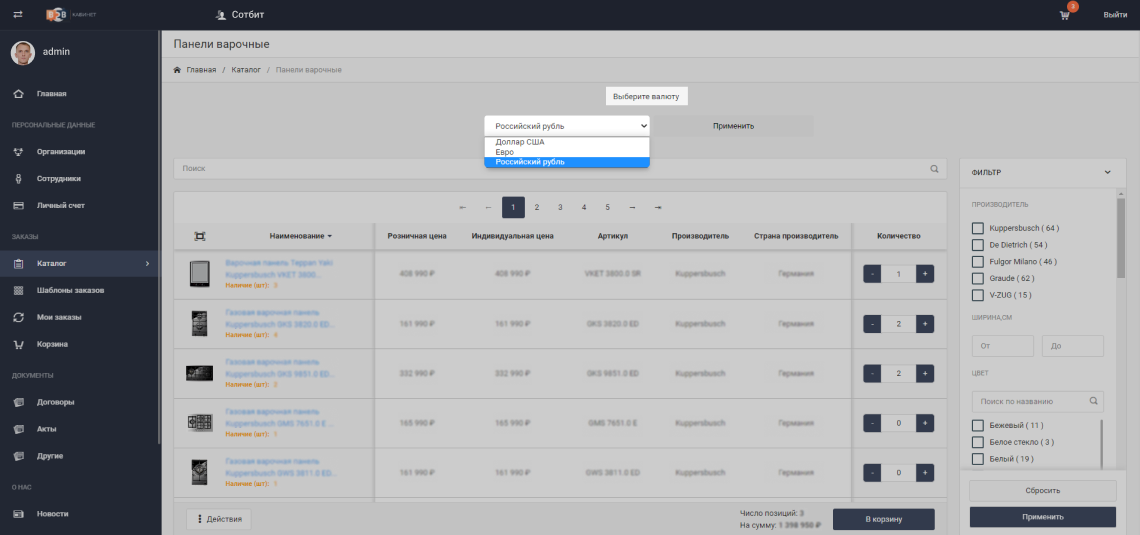Click Применить next to currency select
The width and height of the screenshot is (1140, 535).
733,126
